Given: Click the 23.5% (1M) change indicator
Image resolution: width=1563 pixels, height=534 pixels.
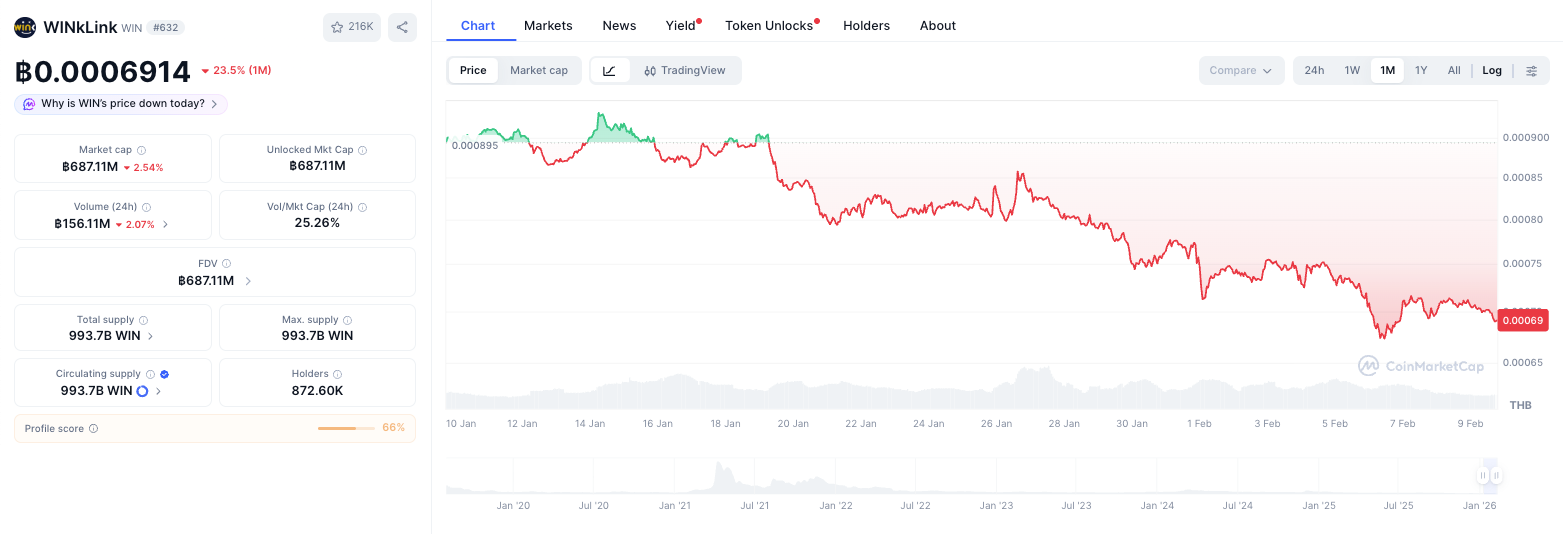Looking at the screenshot, I should (236, 71).
